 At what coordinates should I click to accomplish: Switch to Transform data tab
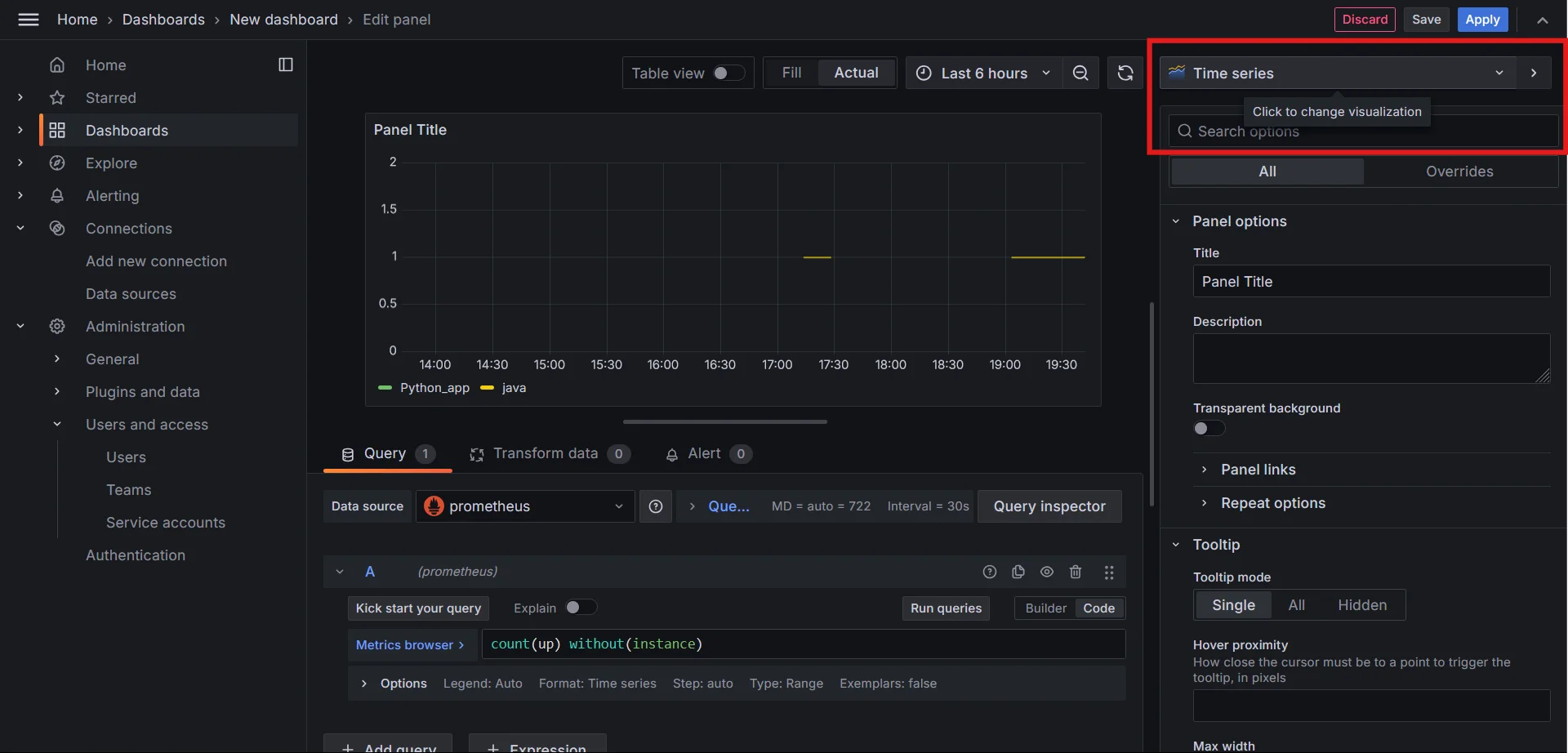[549, 454]
